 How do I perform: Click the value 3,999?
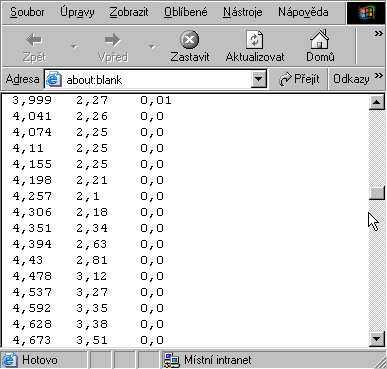(x=32, y=100)
